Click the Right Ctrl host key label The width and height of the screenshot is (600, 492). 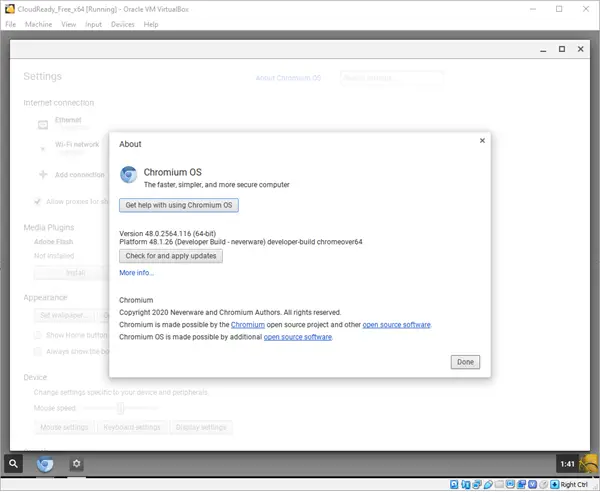point(574,485)
